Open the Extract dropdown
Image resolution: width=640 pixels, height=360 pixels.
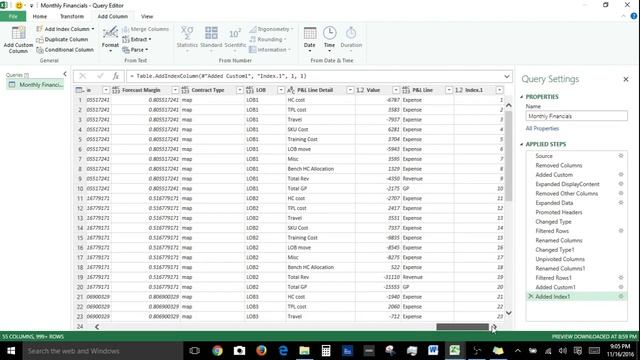click(137, 39)
